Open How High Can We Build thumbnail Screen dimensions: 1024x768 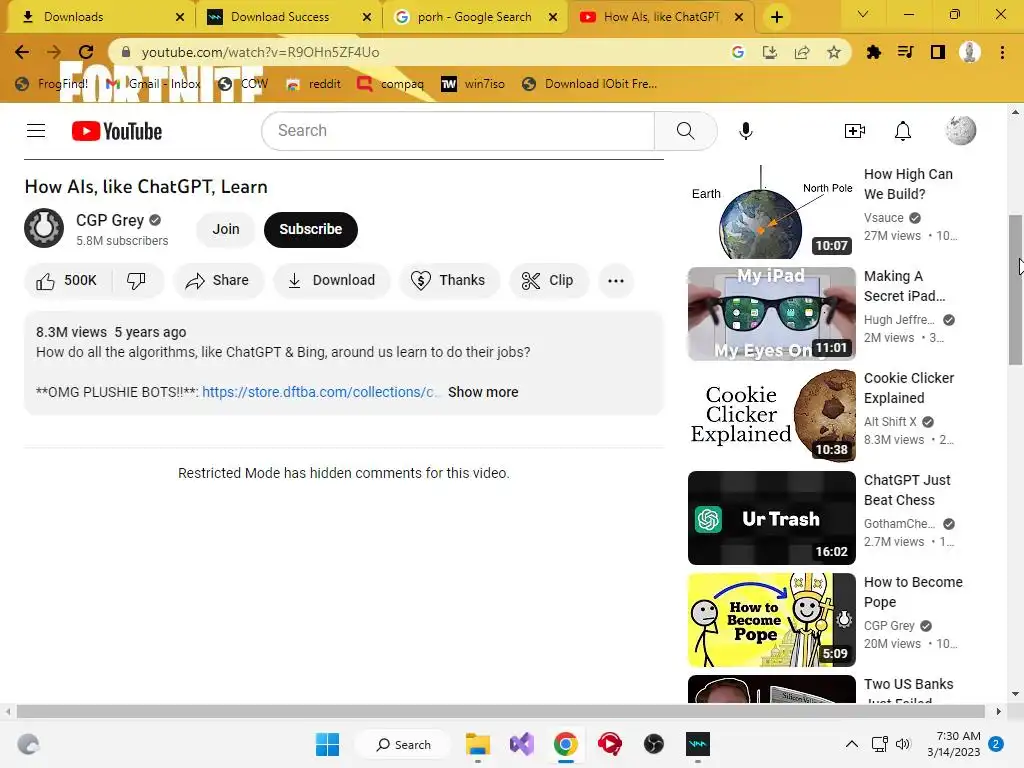pyautogui.click(x=771, y=212)
